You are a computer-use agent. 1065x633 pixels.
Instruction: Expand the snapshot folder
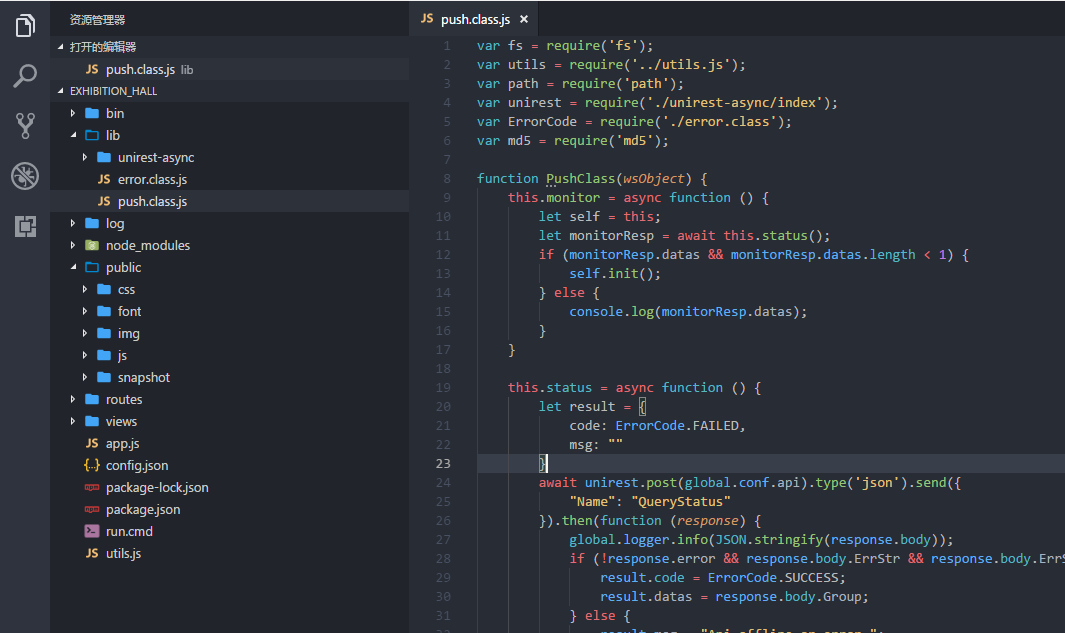click(x=143, y=377)
